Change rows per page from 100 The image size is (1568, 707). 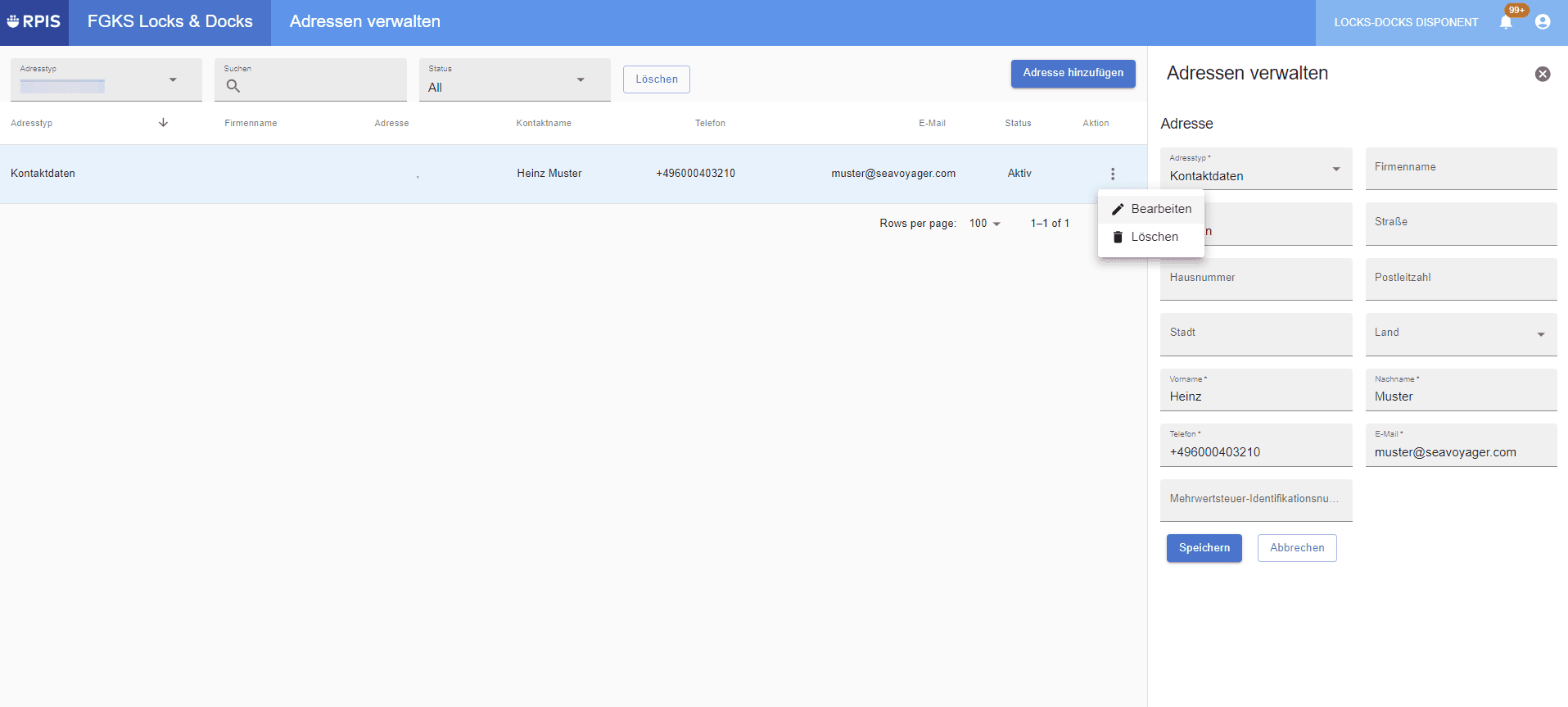point(985,224)
